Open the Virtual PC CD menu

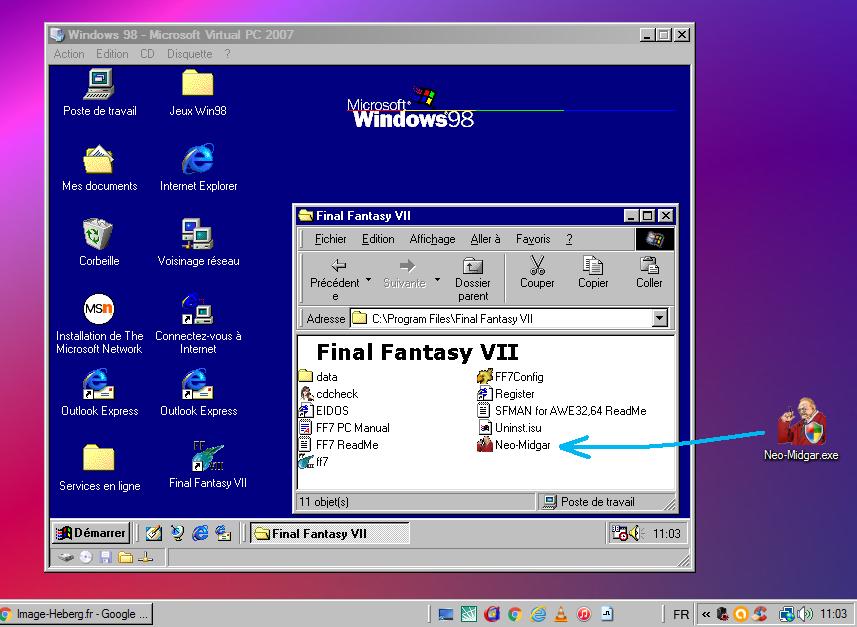coord(147,54)
